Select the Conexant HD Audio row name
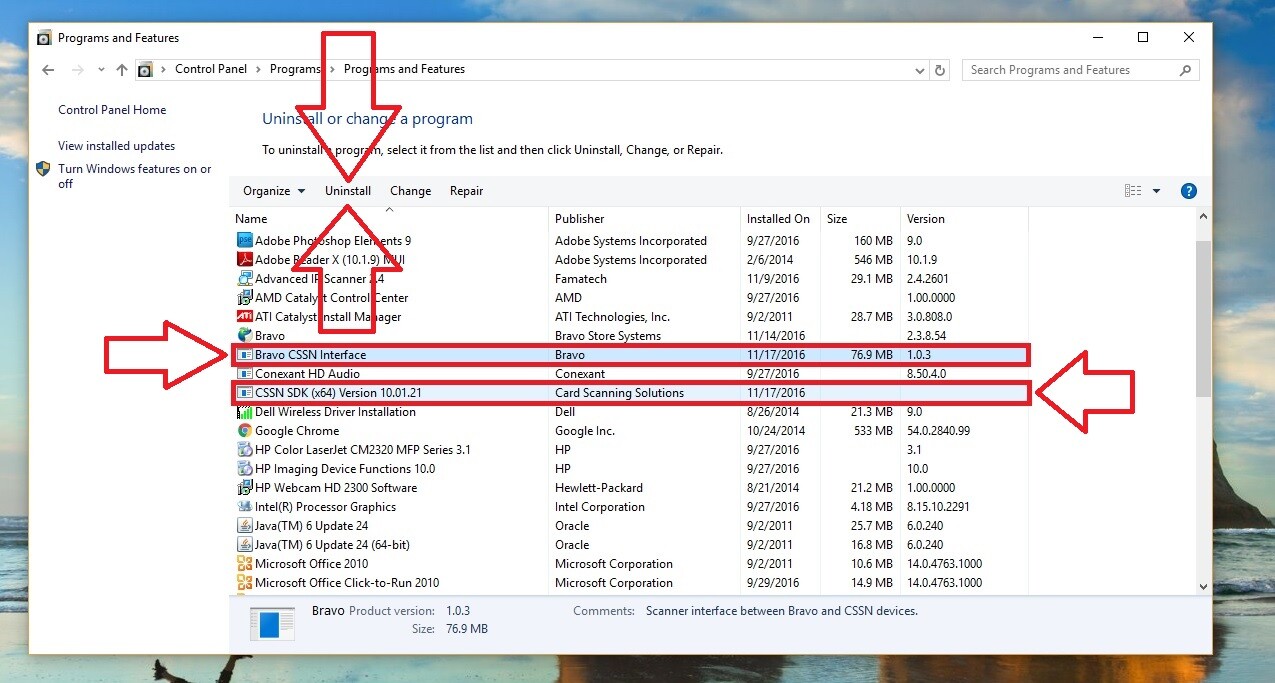 (307, 374)
